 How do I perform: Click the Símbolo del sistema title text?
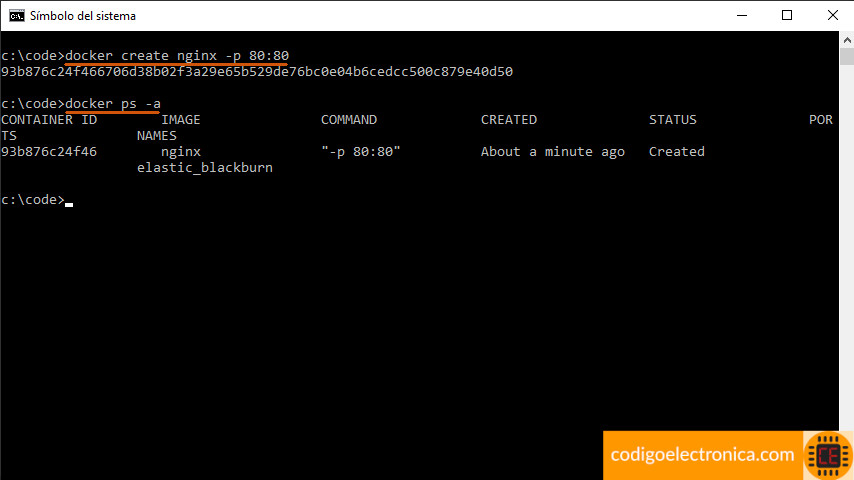click(x=83, y=16)
